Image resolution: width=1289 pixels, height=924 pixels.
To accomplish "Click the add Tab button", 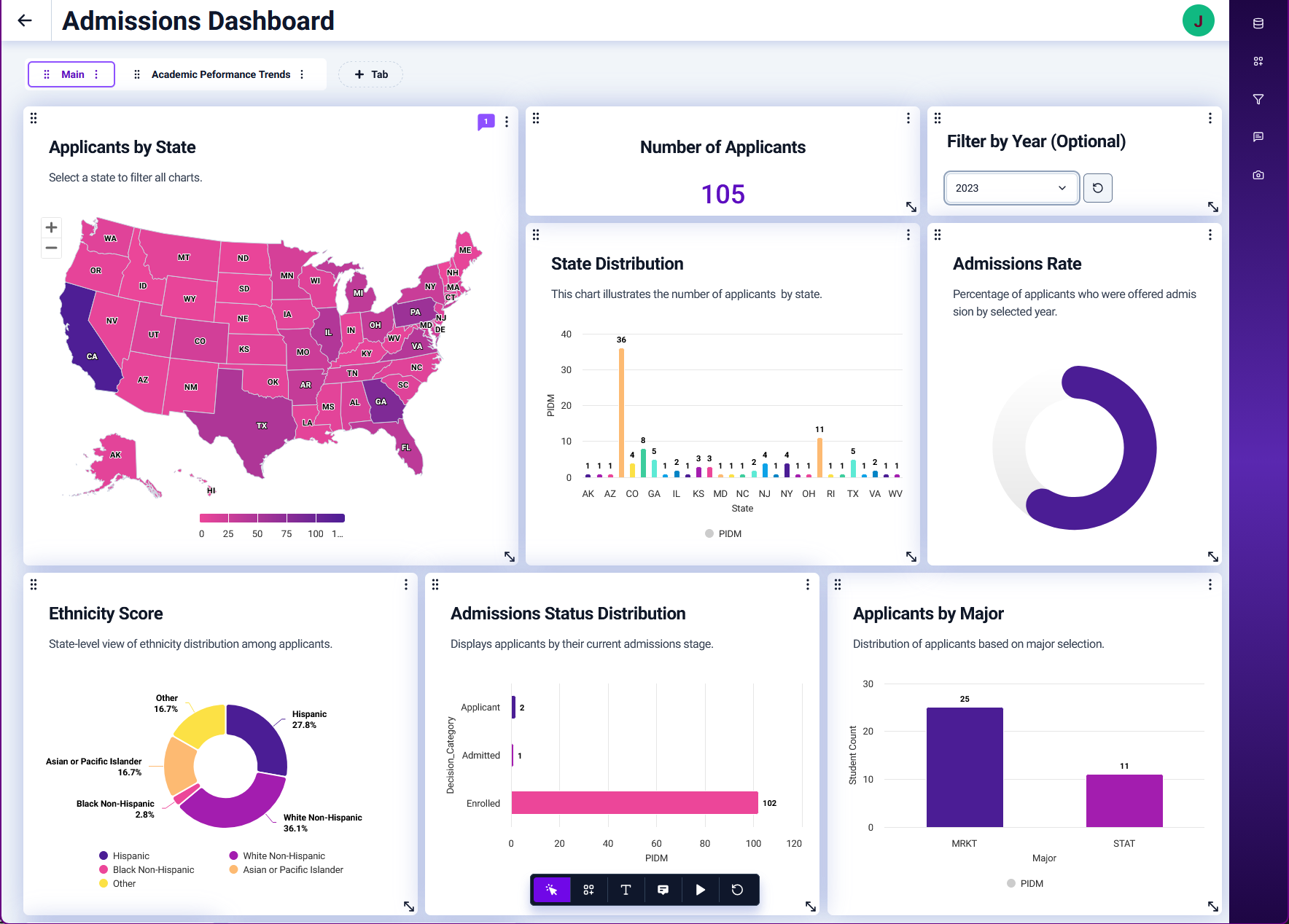I will pos(371,74).
